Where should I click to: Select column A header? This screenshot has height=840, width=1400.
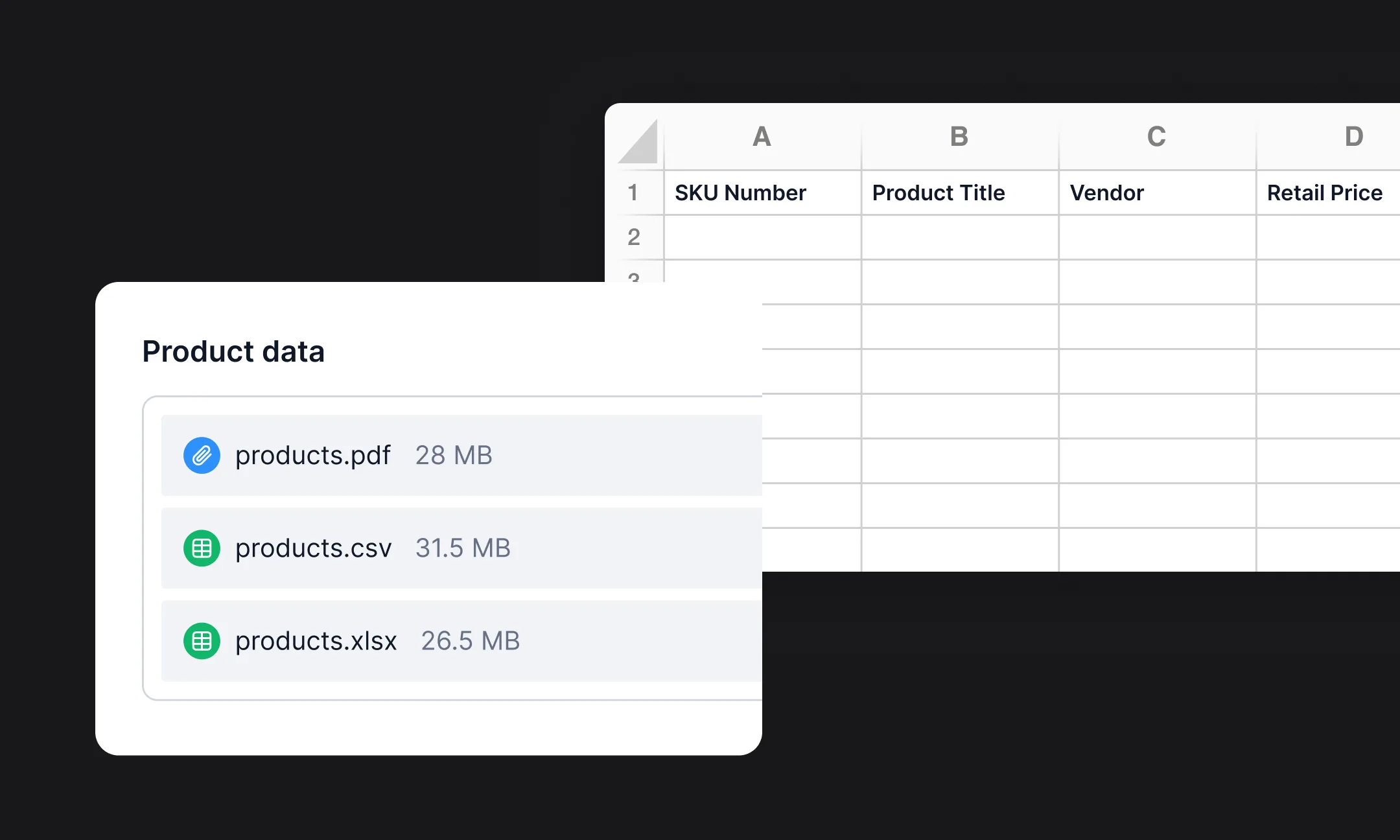tap(762, 137)
